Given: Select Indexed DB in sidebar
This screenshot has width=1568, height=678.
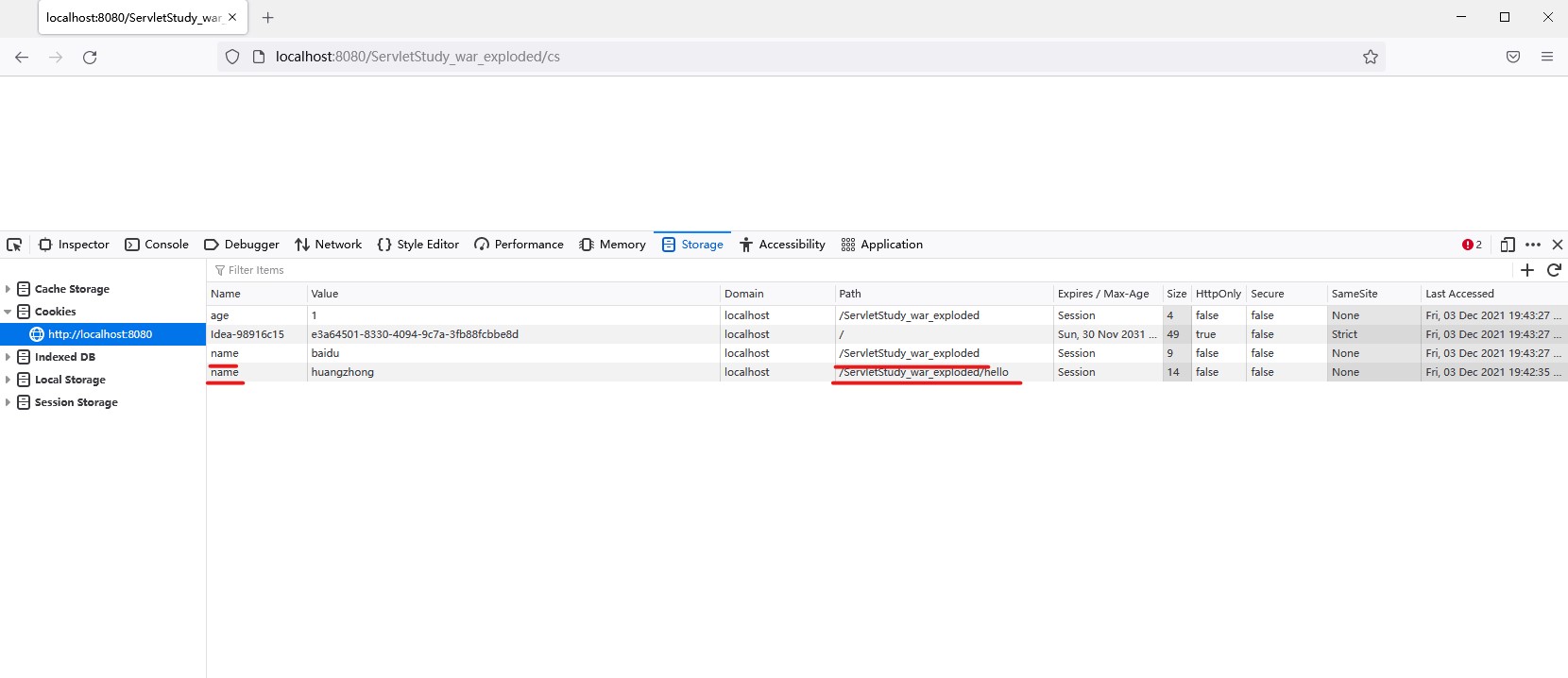Looking at the screenshot, I should pos(64,357).
